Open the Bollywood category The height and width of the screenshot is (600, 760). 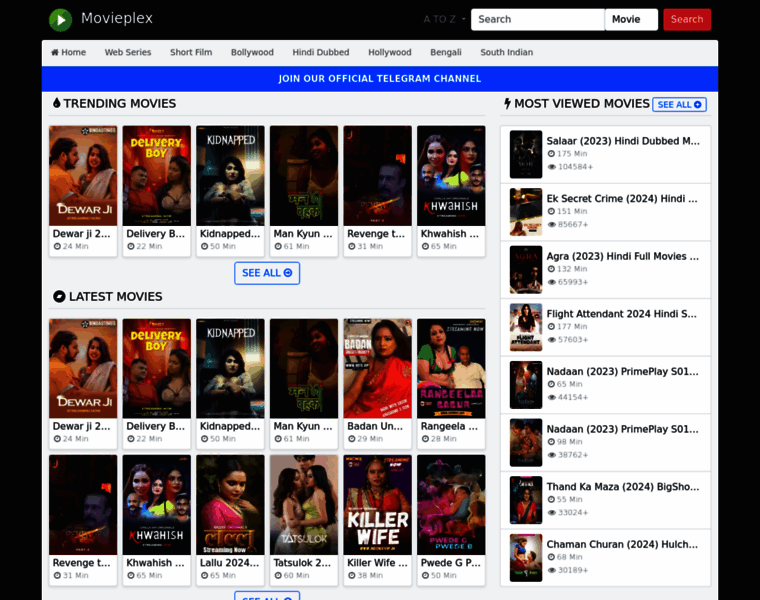252,52
